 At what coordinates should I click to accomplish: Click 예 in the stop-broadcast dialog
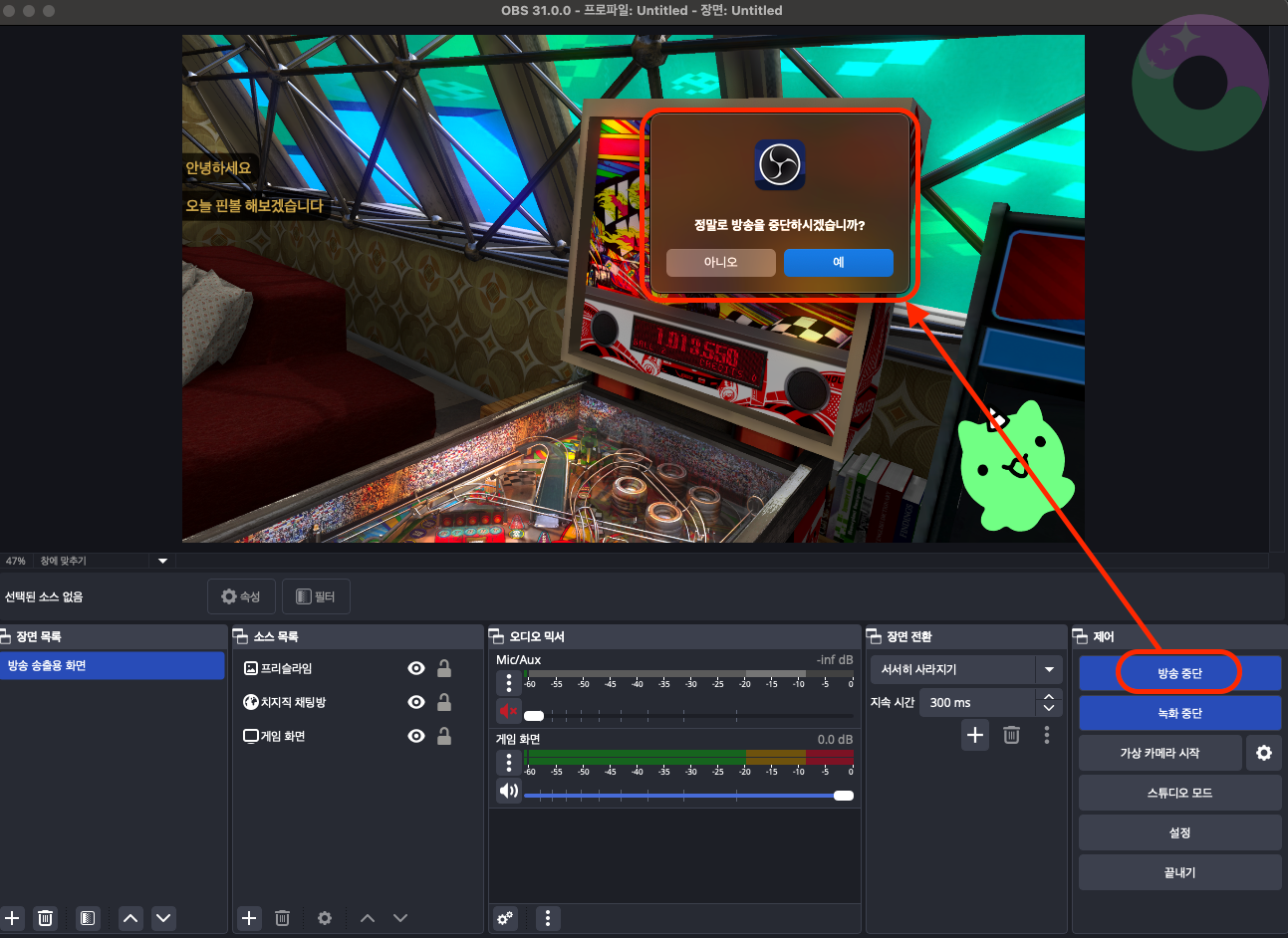tap(839, 262)
